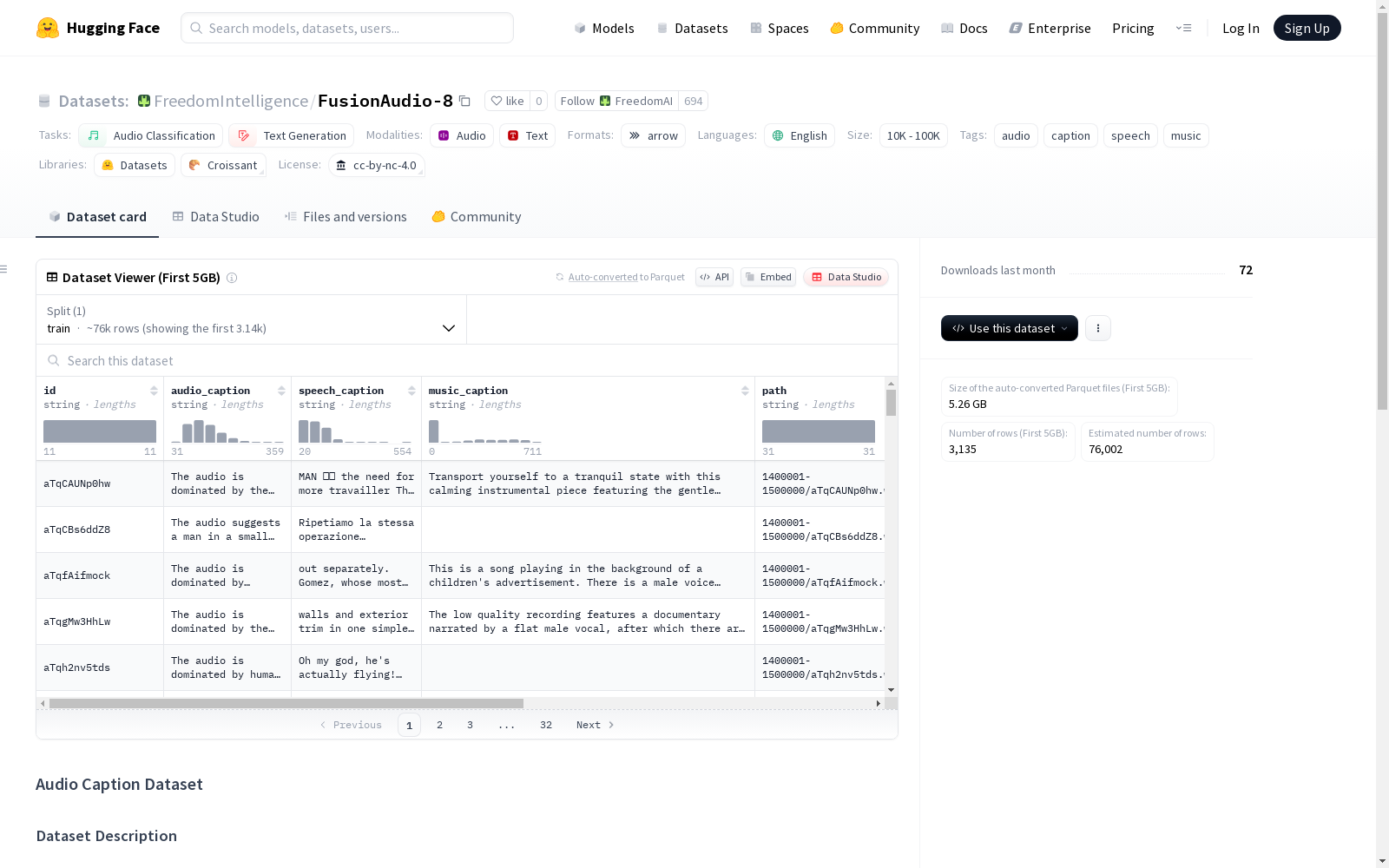Select the Text modality tag

click(528, 135)
